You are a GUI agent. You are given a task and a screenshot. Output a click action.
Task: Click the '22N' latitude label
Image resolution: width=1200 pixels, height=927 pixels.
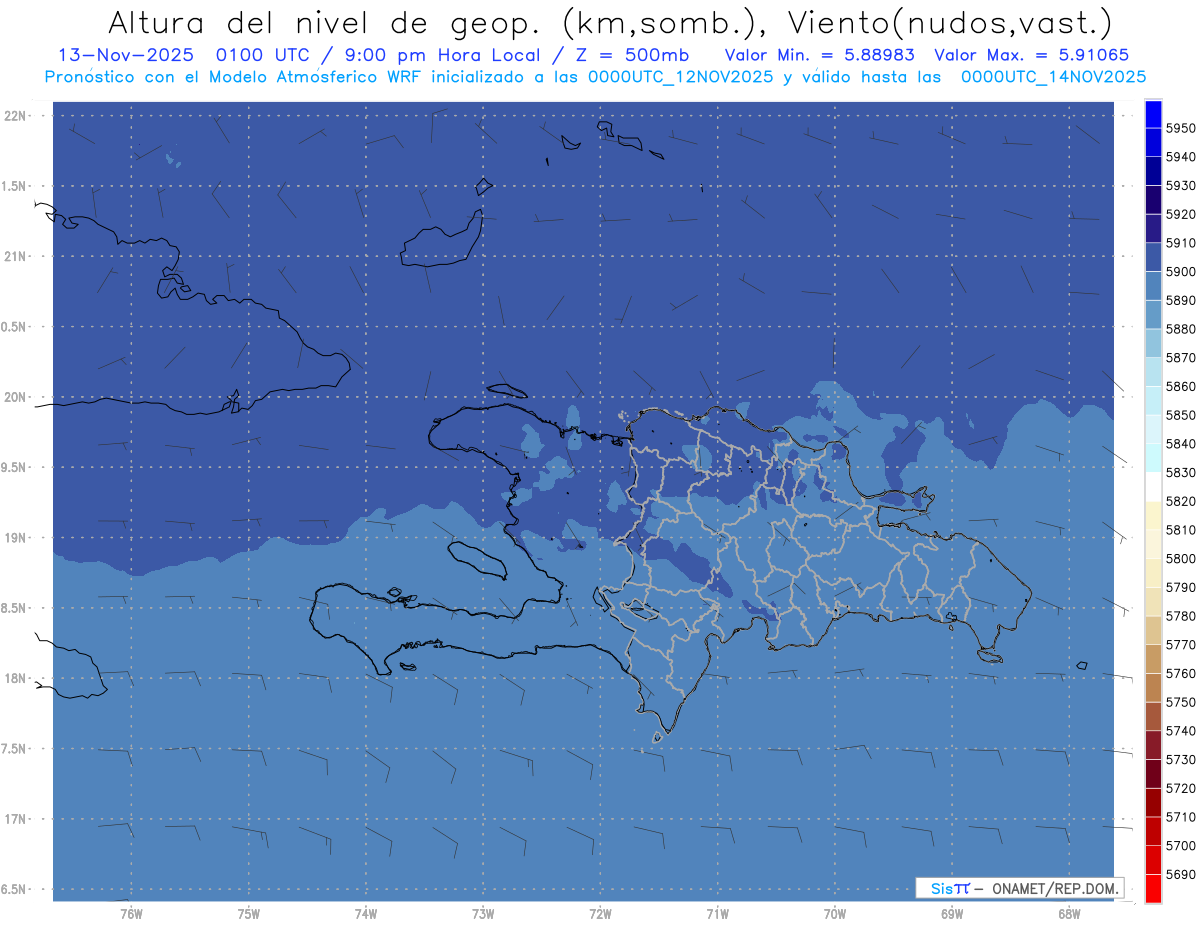pyautogui.click(x=15, y=116)
